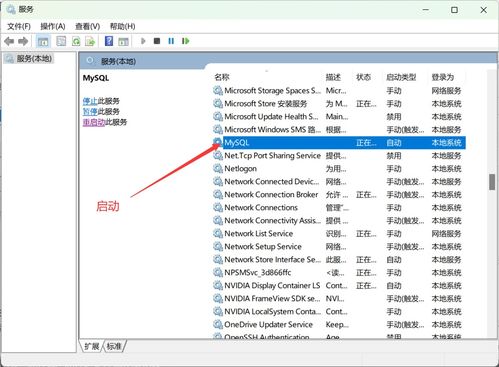The height and width of the screenshot is (367, 499).
Task: Select Network Connection Broker service
Action: tap(339, 195)
